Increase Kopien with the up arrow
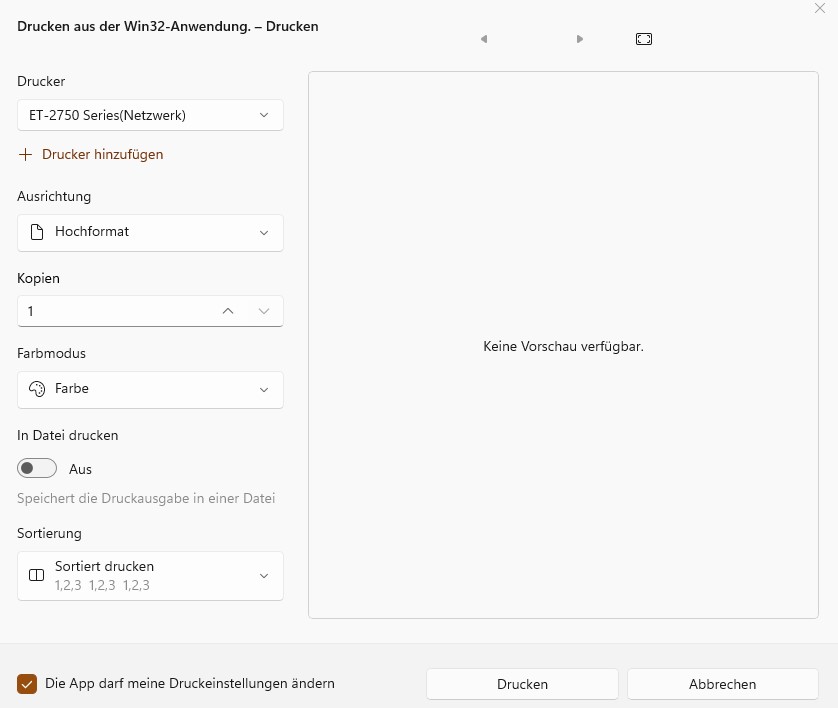 point(228,311)
